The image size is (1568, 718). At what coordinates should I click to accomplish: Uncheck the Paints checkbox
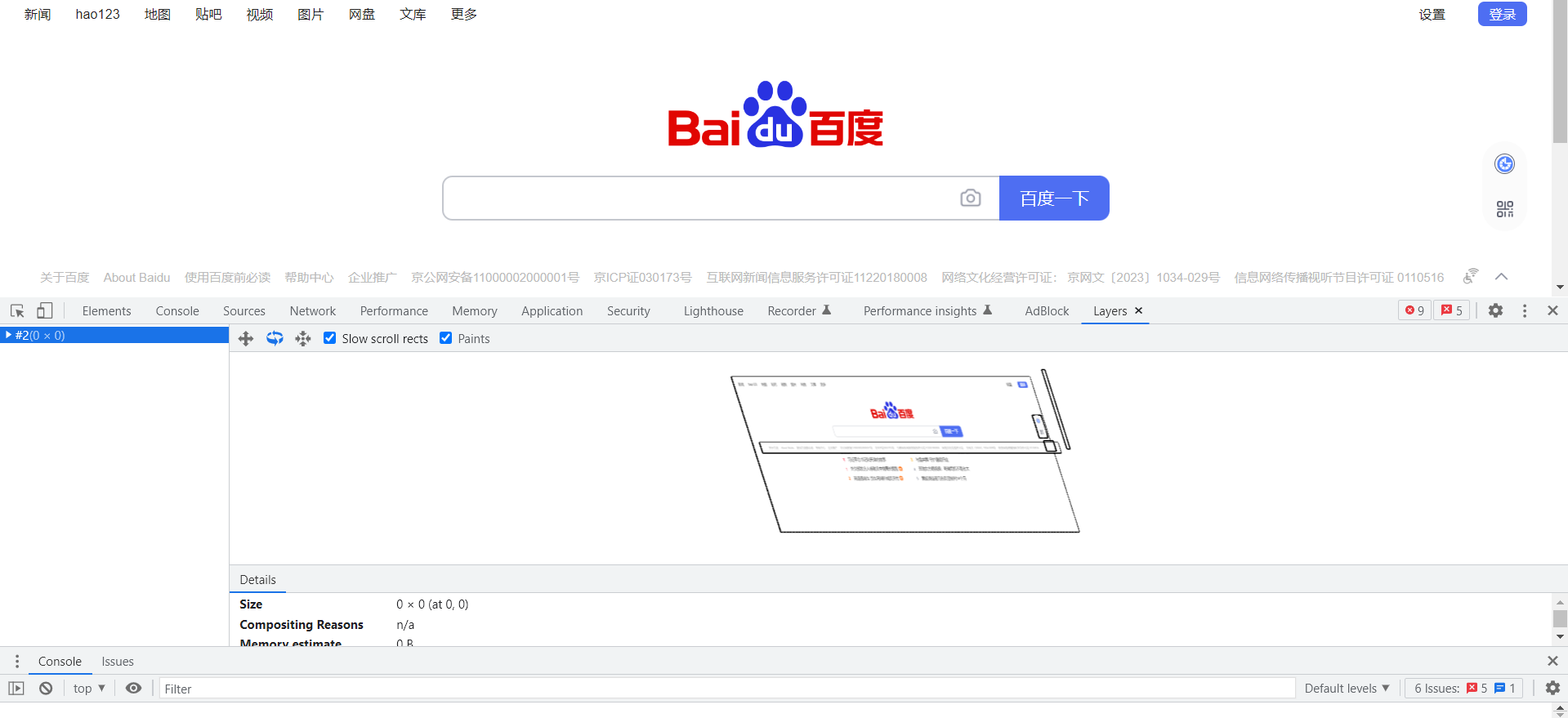point(446,338)
